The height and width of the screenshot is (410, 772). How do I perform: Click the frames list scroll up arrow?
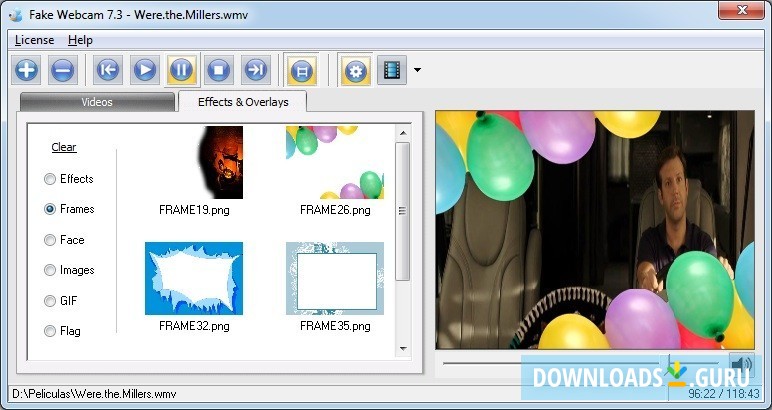(403, 133)
